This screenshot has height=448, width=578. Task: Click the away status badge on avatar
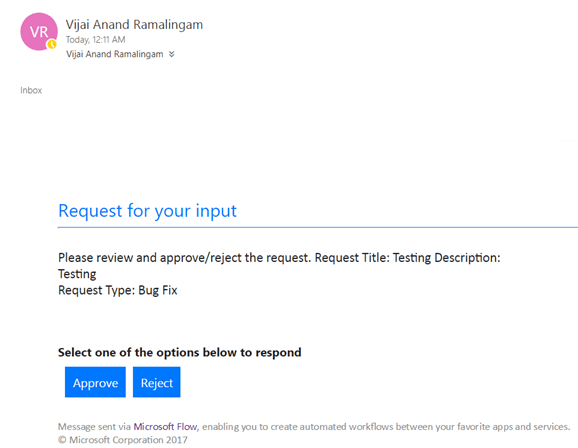pyautogui.click(x=52, y=44)
